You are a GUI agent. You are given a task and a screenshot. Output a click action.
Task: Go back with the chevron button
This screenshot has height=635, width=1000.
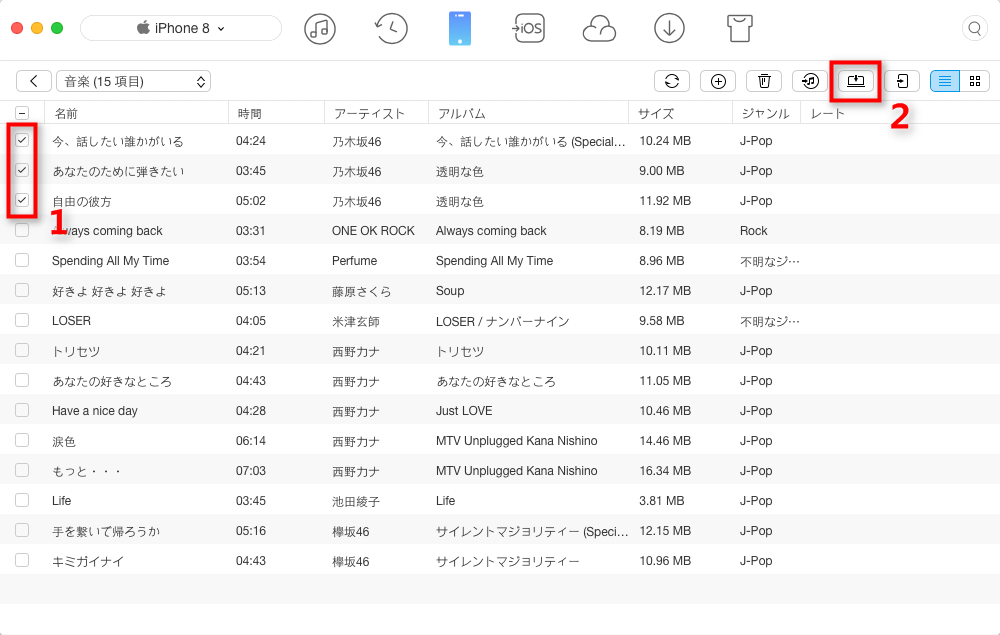tap(34, 81)
